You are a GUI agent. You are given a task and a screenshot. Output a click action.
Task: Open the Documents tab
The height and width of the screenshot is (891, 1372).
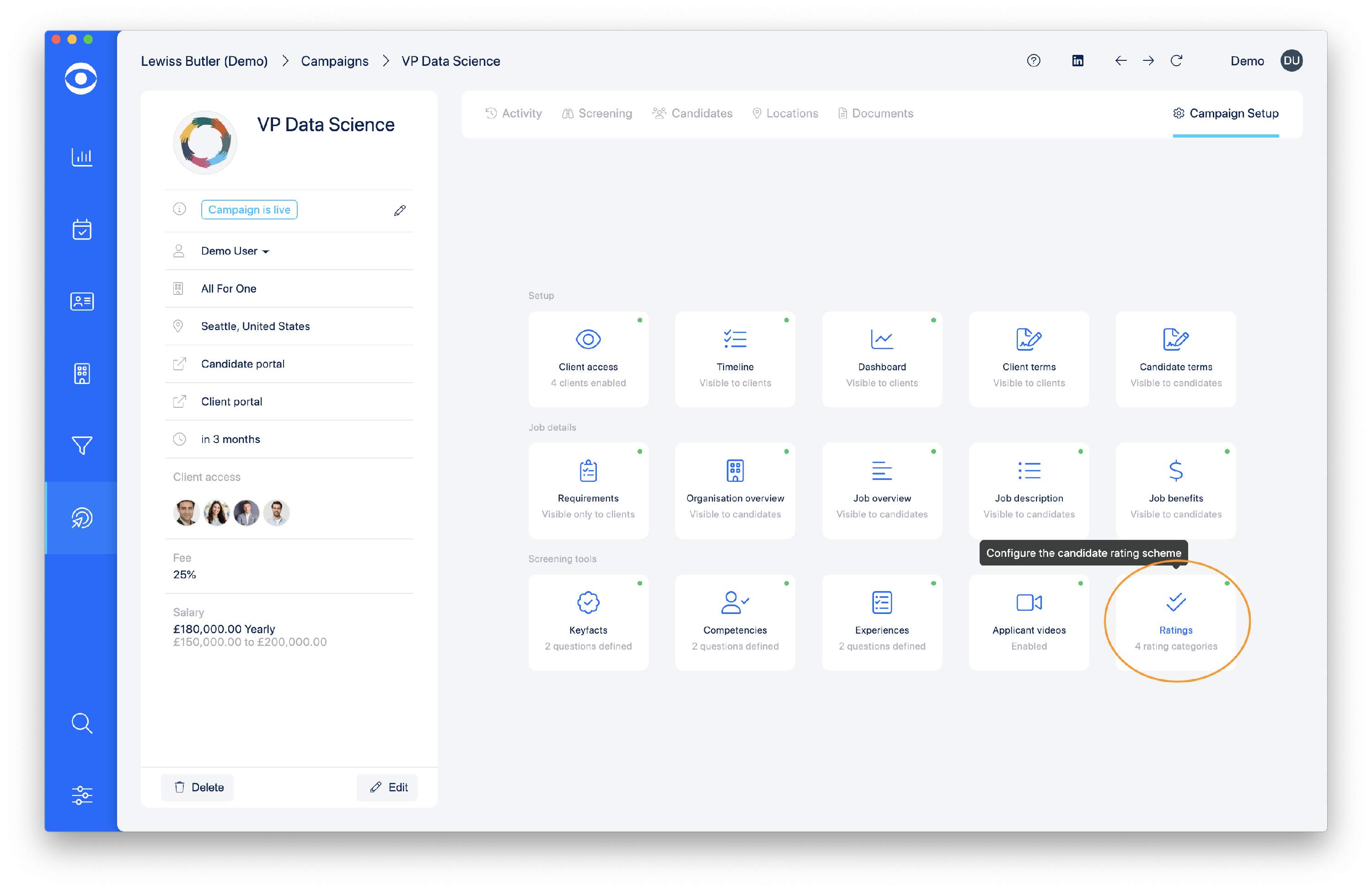(875, 113)
